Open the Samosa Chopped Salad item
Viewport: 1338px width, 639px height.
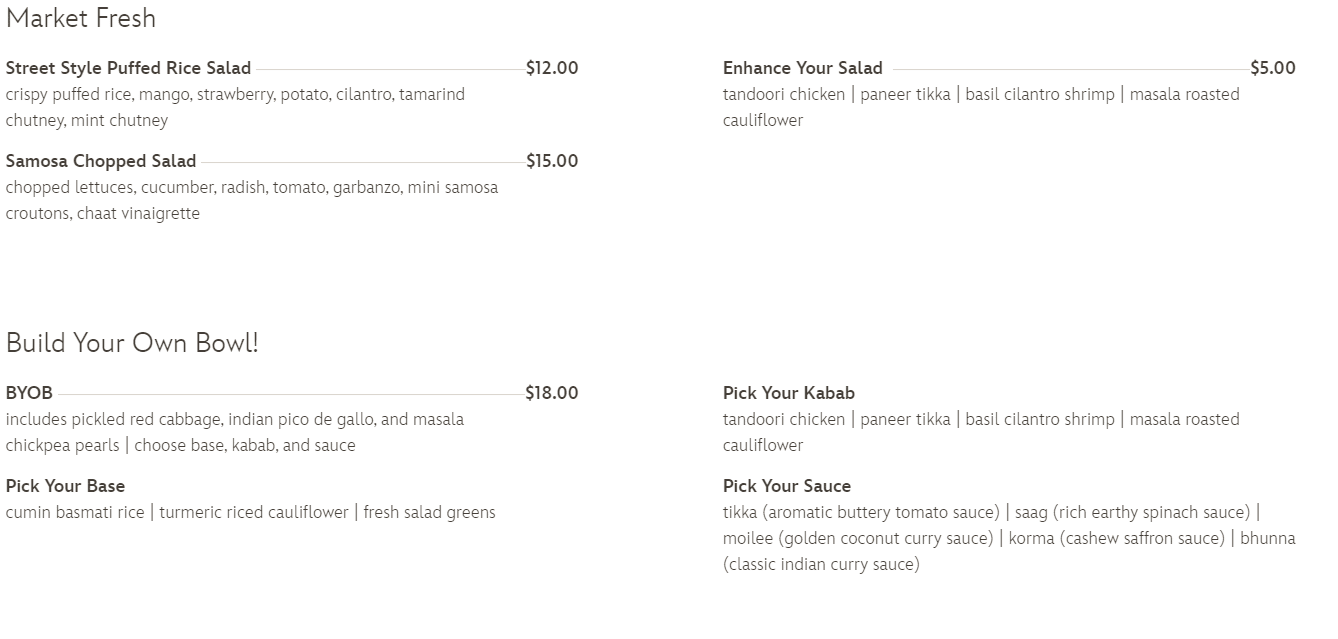pyautogui.click(x=101, y=161)
